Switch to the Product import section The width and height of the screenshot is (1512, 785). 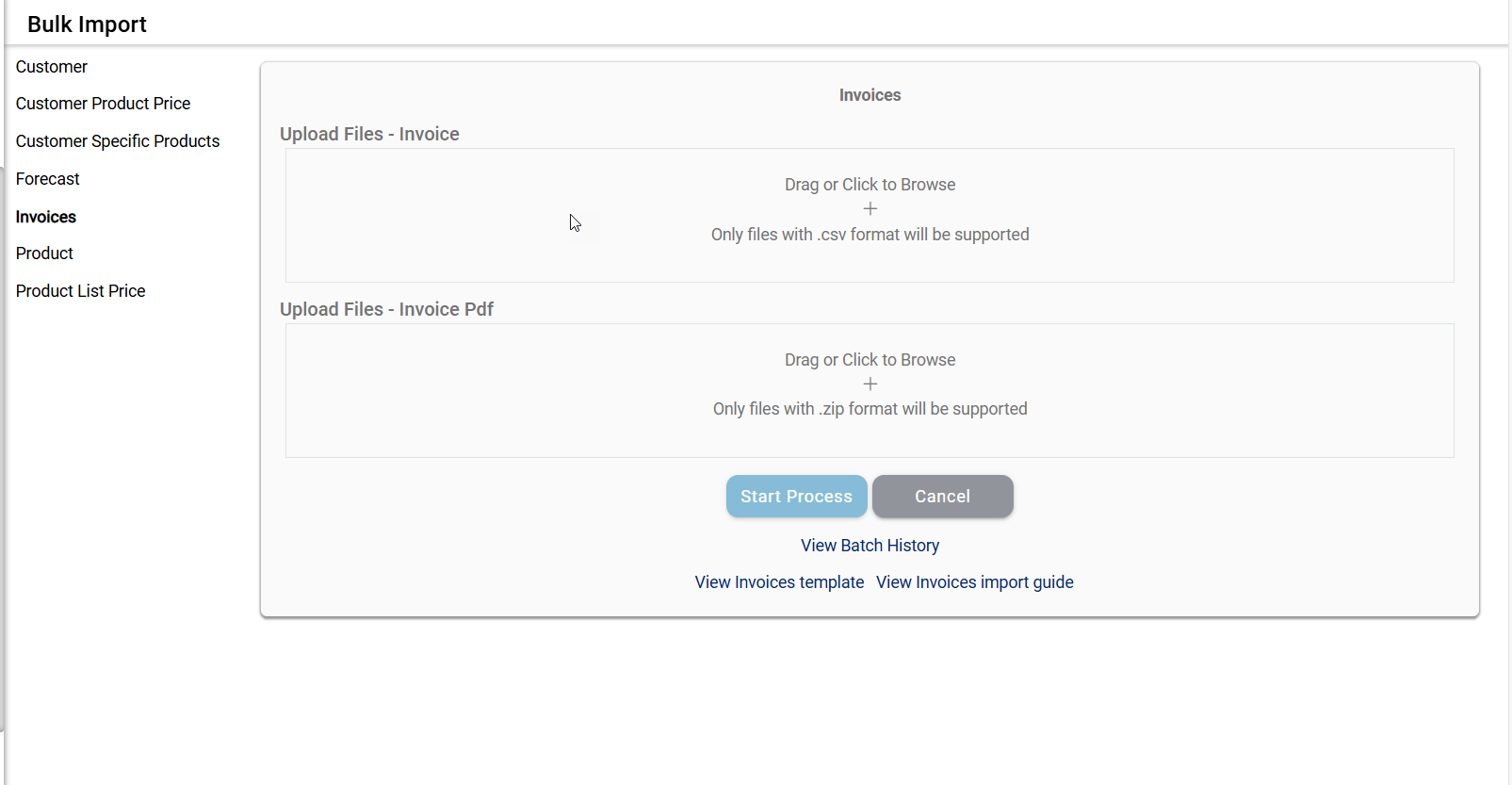(x=44, y=253)
